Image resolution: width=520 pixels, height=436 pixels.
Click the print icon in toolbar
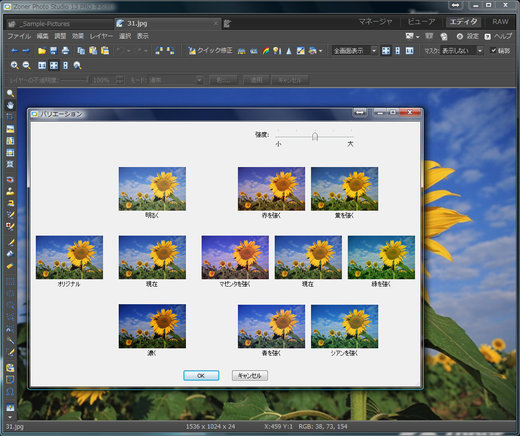click(x=66, y=51)
